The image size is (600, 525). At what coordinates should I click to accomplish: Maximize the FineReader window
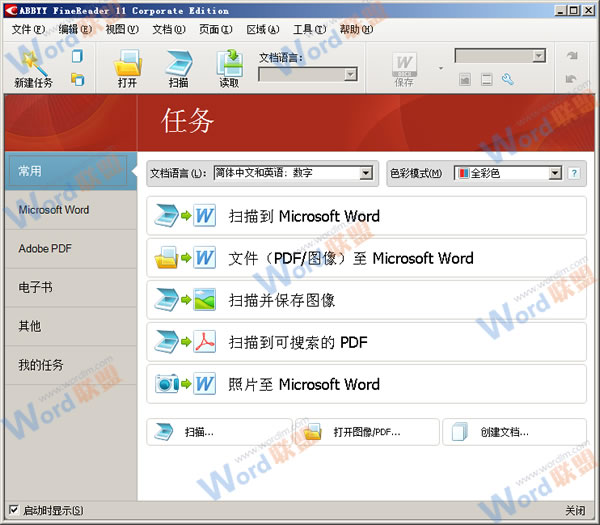point(574,10)
